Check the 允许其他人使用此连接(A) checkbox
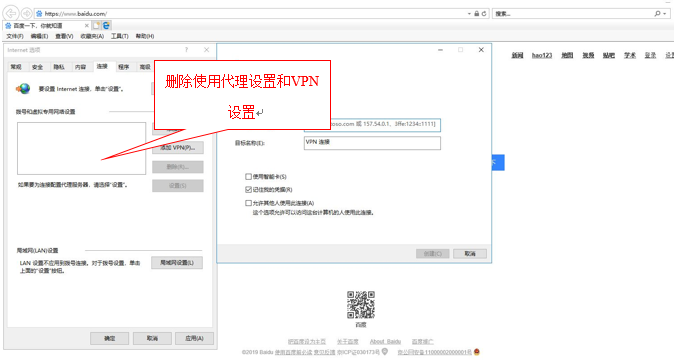This screenshot has height=360, width=674. click(248, 203)
